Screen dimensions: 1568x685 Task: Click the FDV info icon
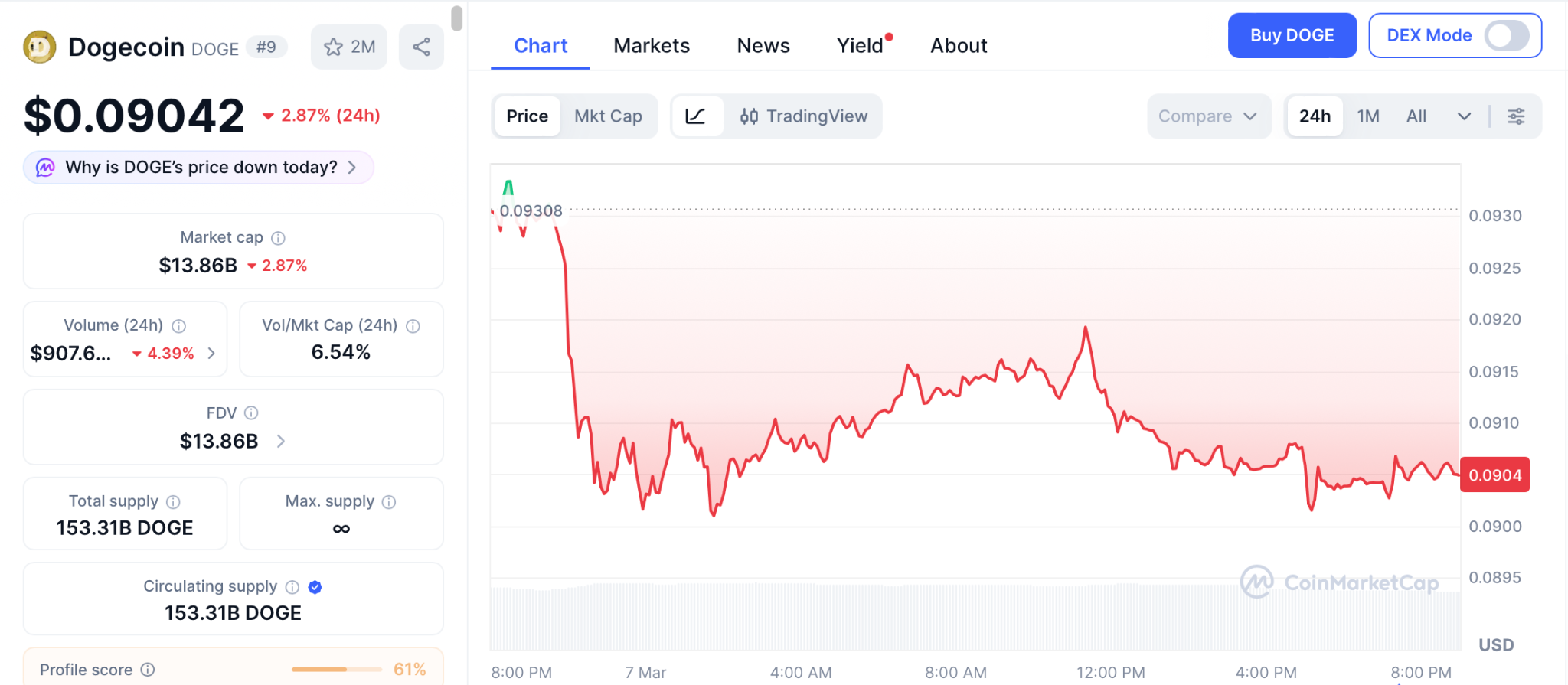pyautogui.click(x=251, y=413)
